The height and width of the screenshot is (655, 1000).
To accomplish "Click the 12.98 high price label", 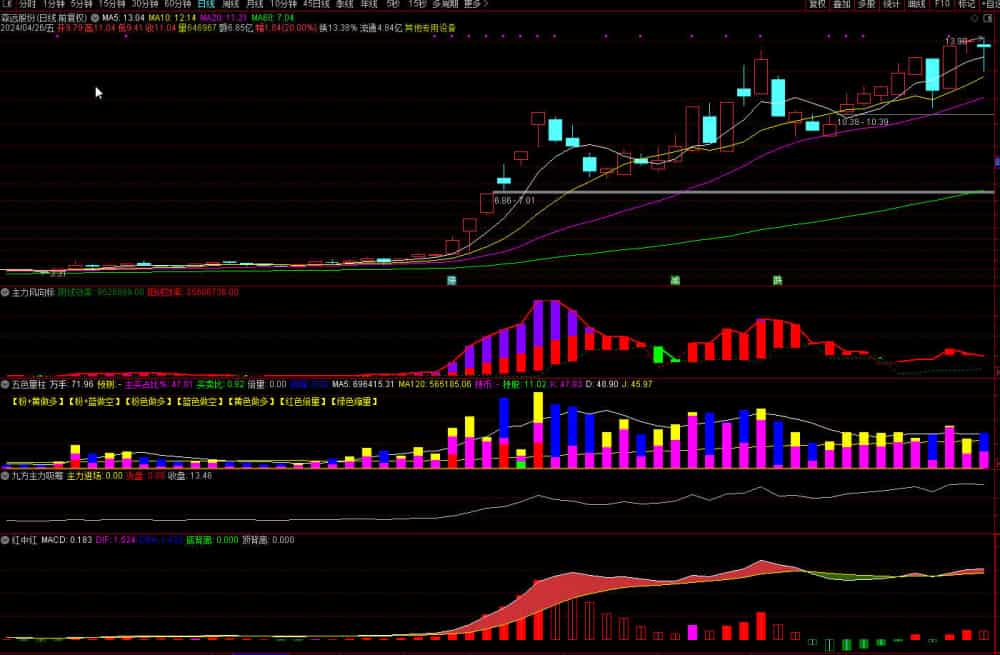I will coord(955,41).
